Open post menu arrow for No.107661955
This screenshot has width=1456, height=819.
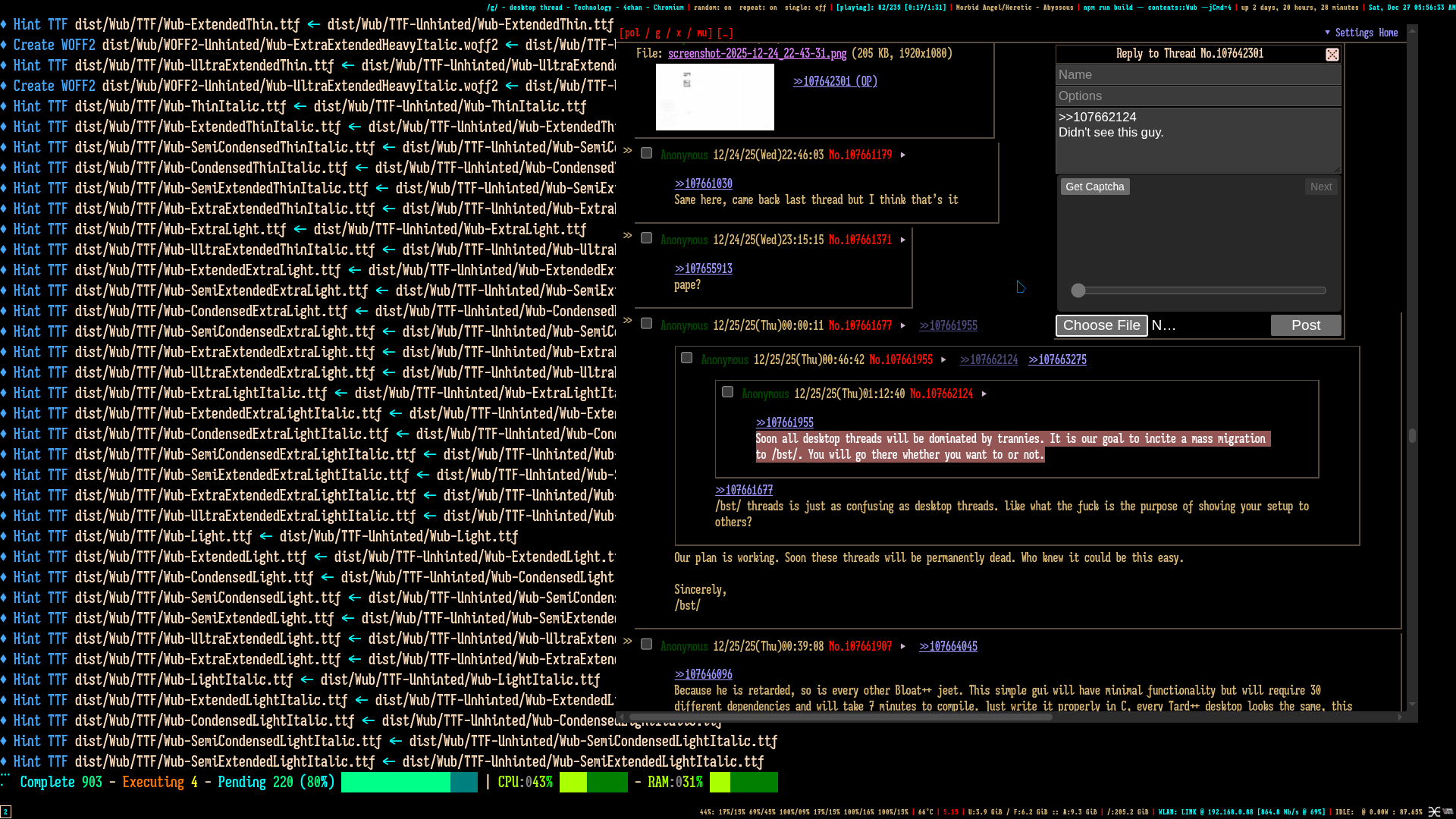(x=943, y=359)
